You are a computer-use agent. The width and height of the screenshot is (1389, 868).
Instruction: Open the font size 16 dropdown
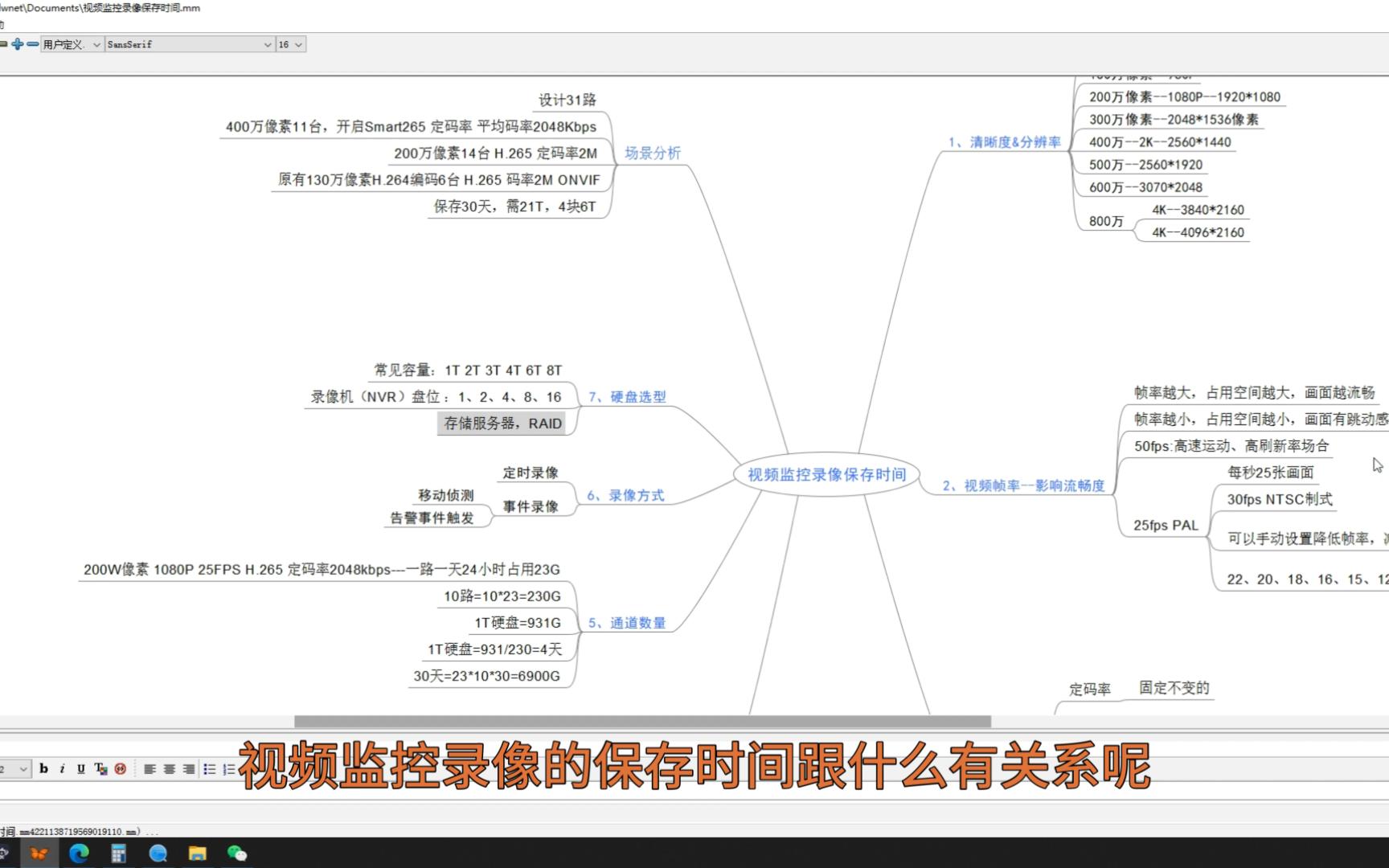pyautogui.click(x=291, y=44)
